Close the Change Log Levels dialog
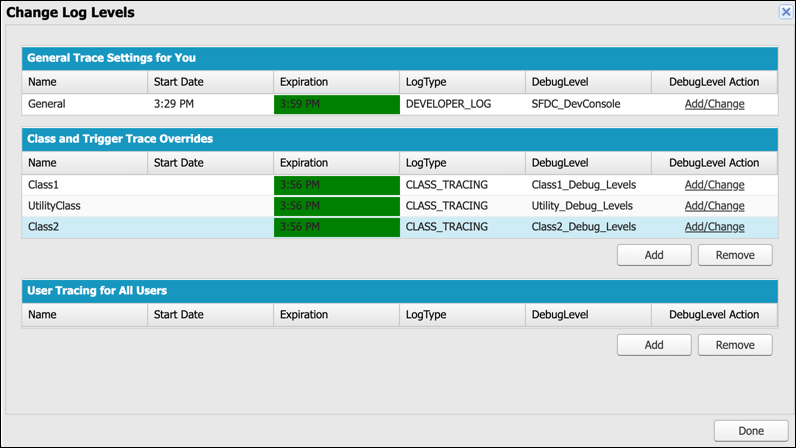 click(x=785, y=12)
